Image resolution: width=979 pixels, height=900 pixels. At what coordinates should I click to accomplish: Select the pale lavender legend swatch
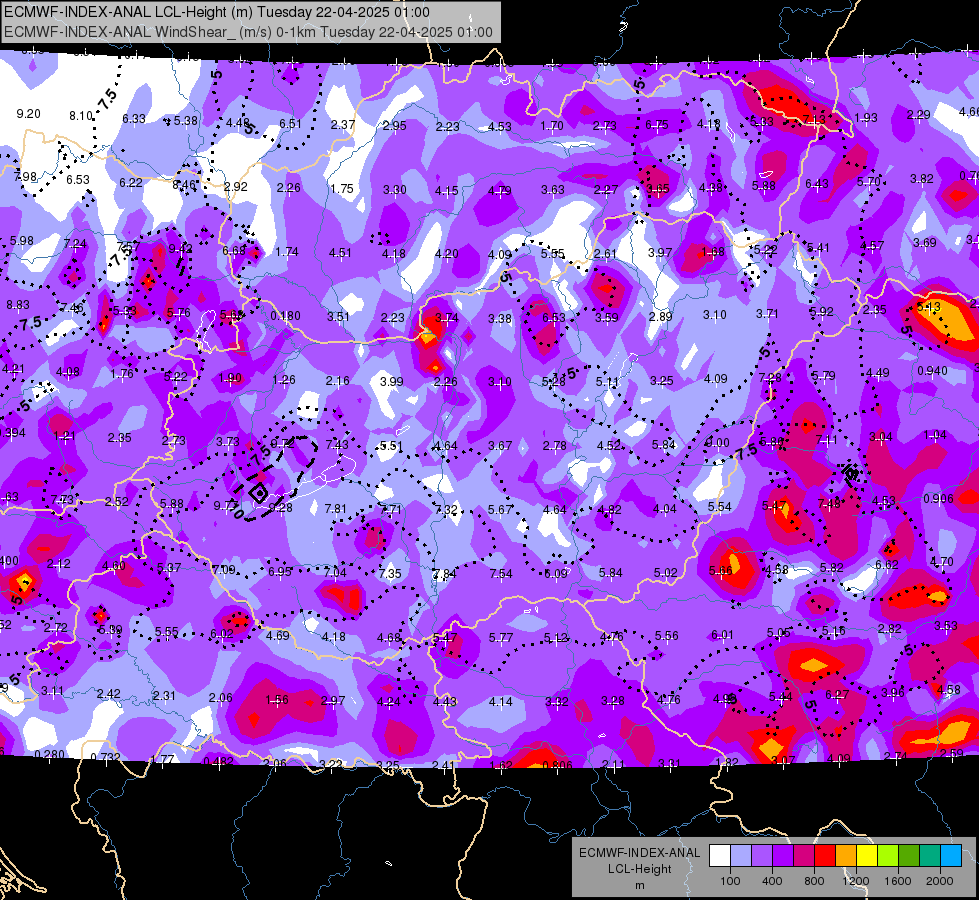pos(741,856)
